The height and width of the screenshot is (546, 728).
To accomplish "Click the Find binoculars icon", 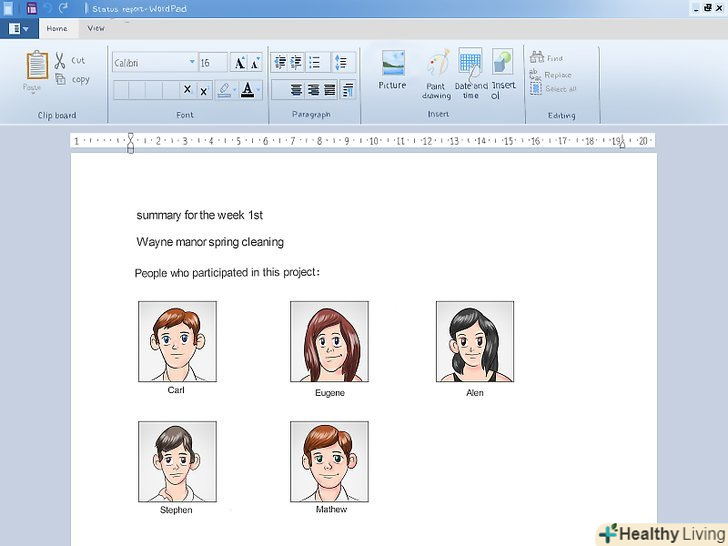I will pyautogui.click(x=536, y=58).
